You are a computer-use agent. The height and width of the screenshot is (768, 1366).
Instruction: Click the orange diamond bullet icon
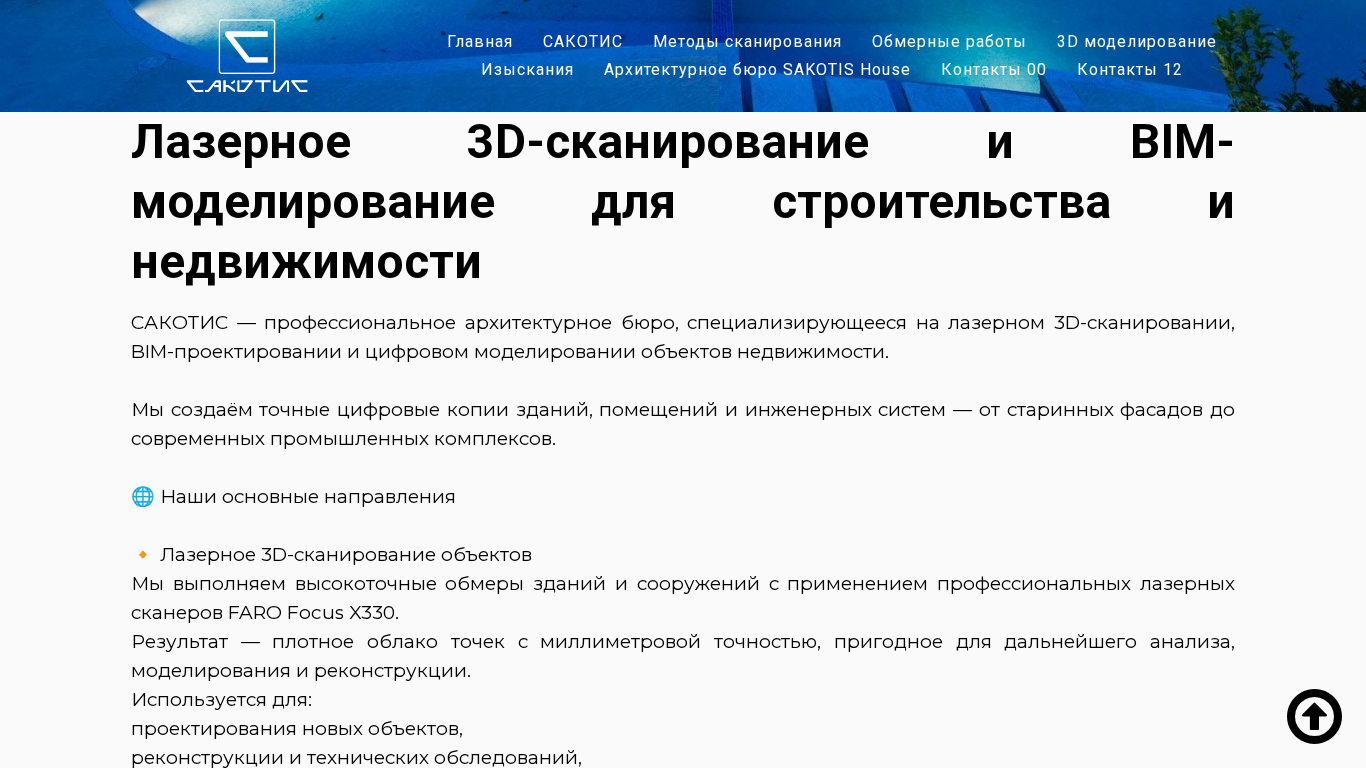[x=142, y=555]
